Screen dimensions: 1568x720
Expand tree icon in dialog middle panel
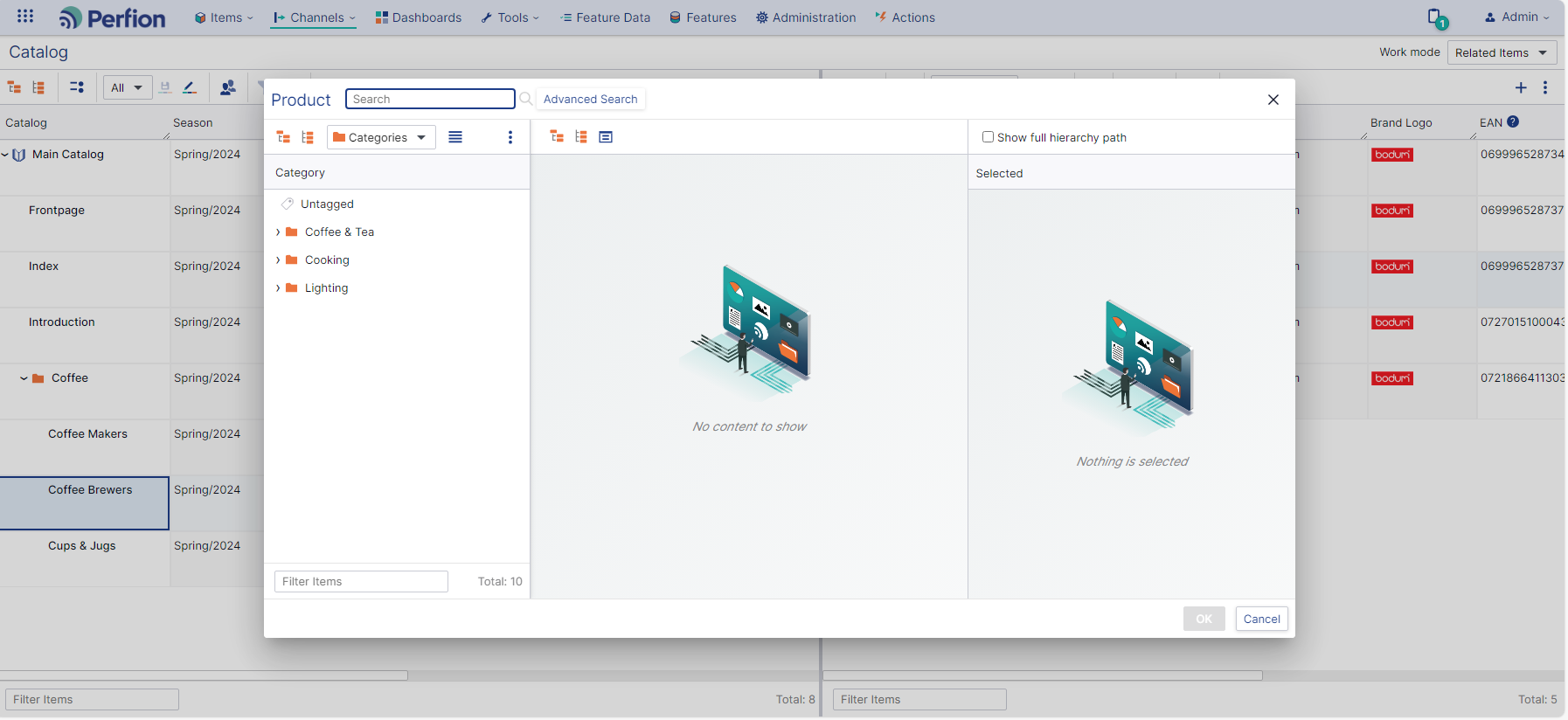click(x=581, y=136)
